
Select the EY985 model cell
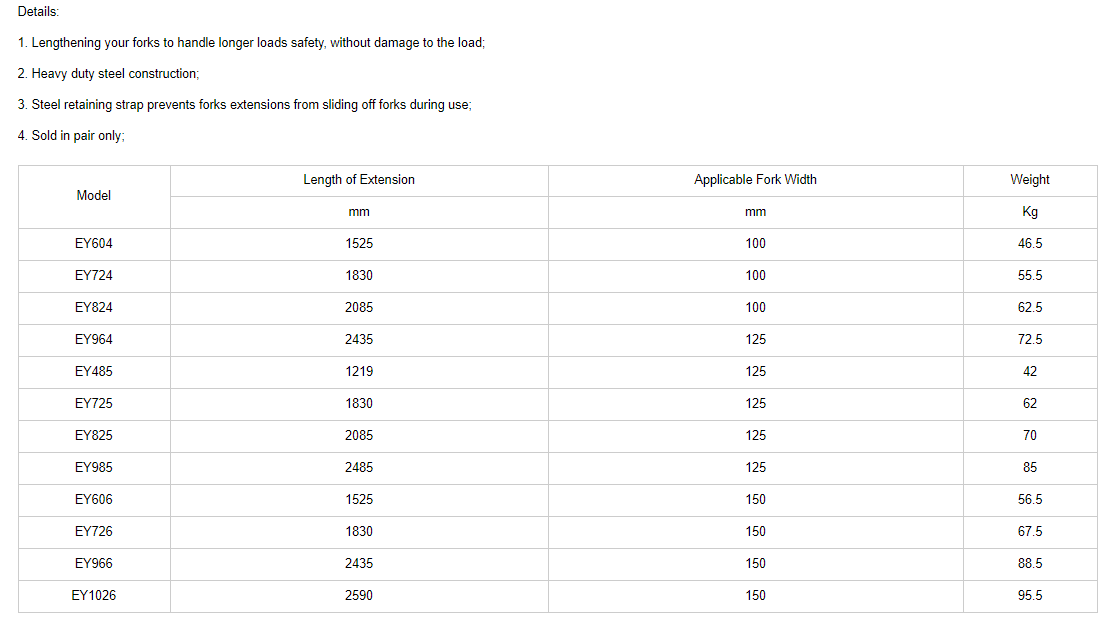(94, 468)
